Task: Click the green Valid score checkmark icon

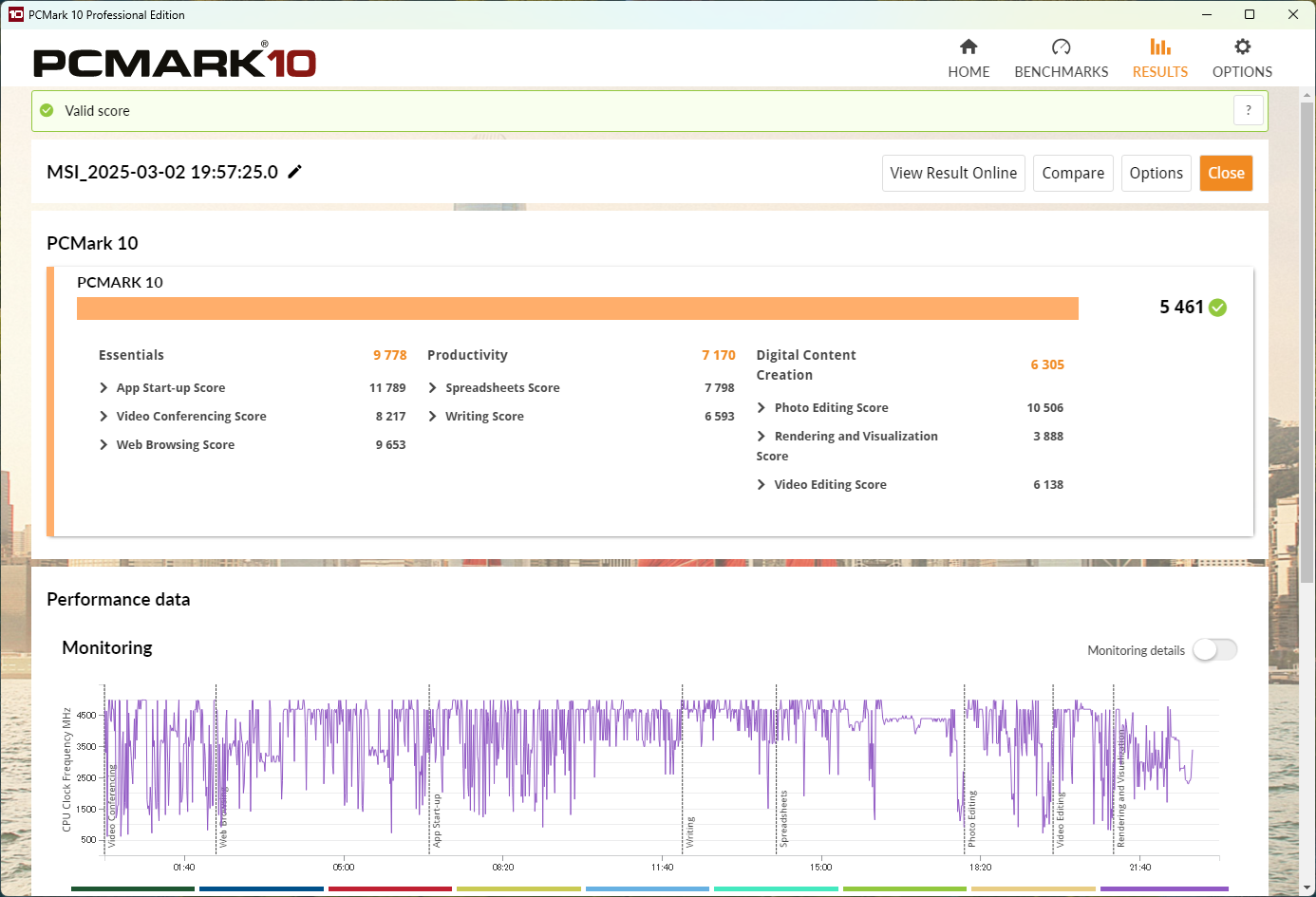Action: 47,111
